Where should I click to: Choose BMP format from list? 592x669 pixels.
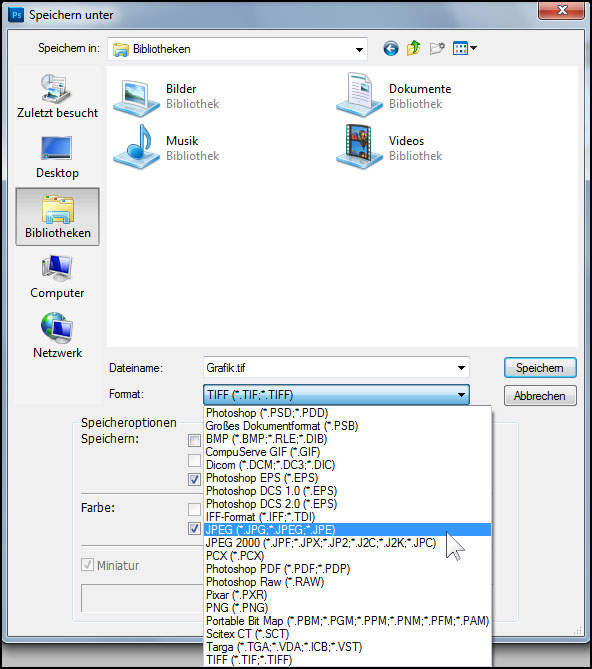347,439
